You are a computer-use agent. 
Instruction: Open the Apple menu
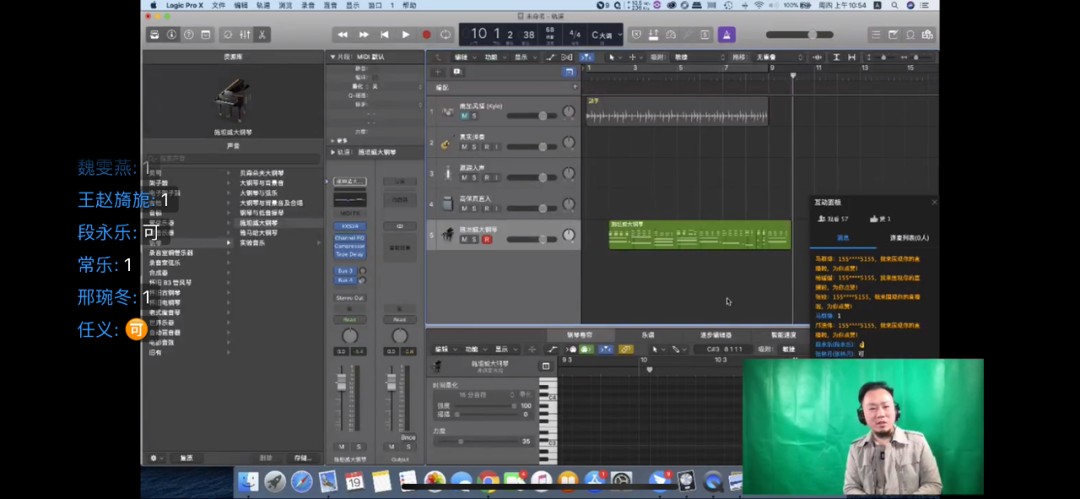pos(153,5)
